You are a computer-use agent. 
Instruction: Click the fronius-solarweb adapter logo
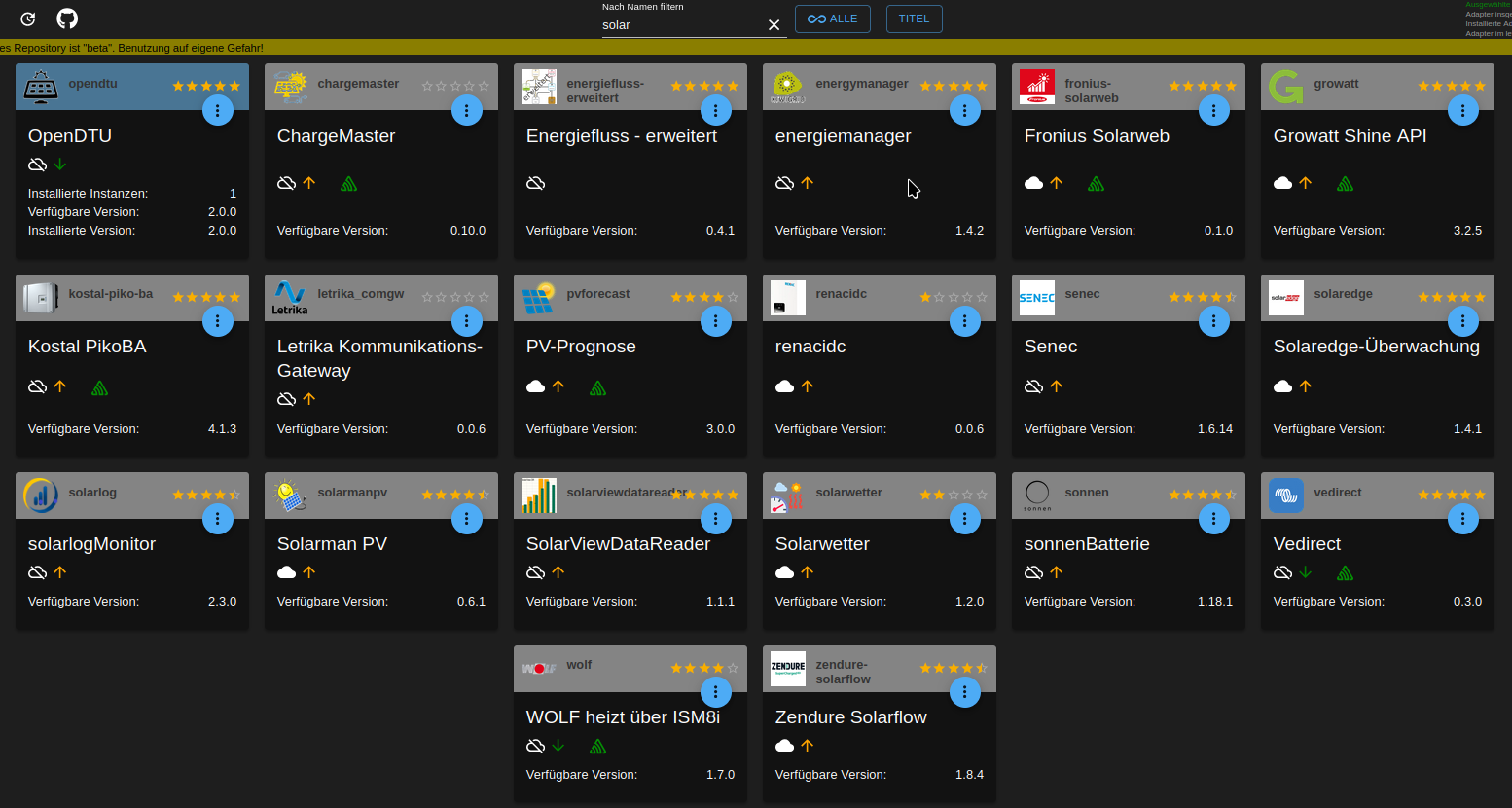pyautogui.click(x=1037, y=87)
